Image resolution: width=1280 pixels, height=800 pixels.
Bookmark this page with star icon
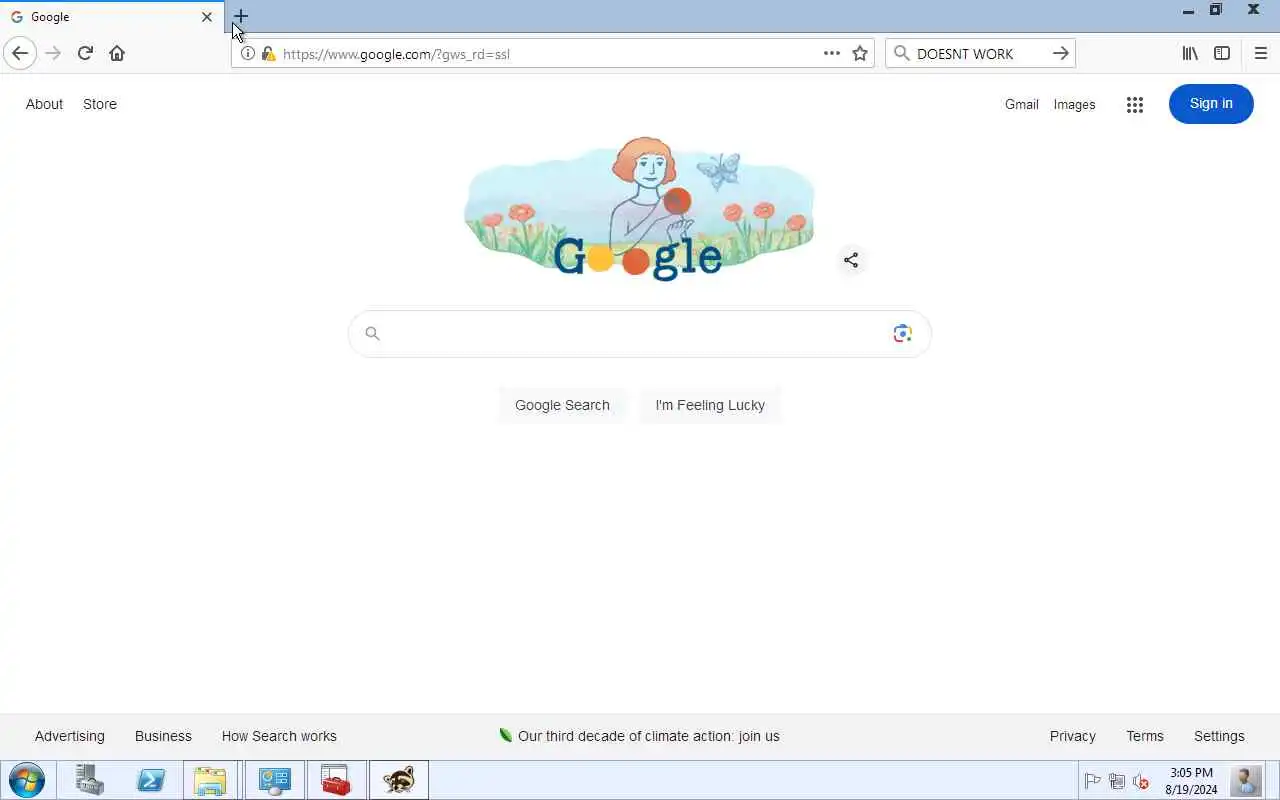[x=860, y=53]
